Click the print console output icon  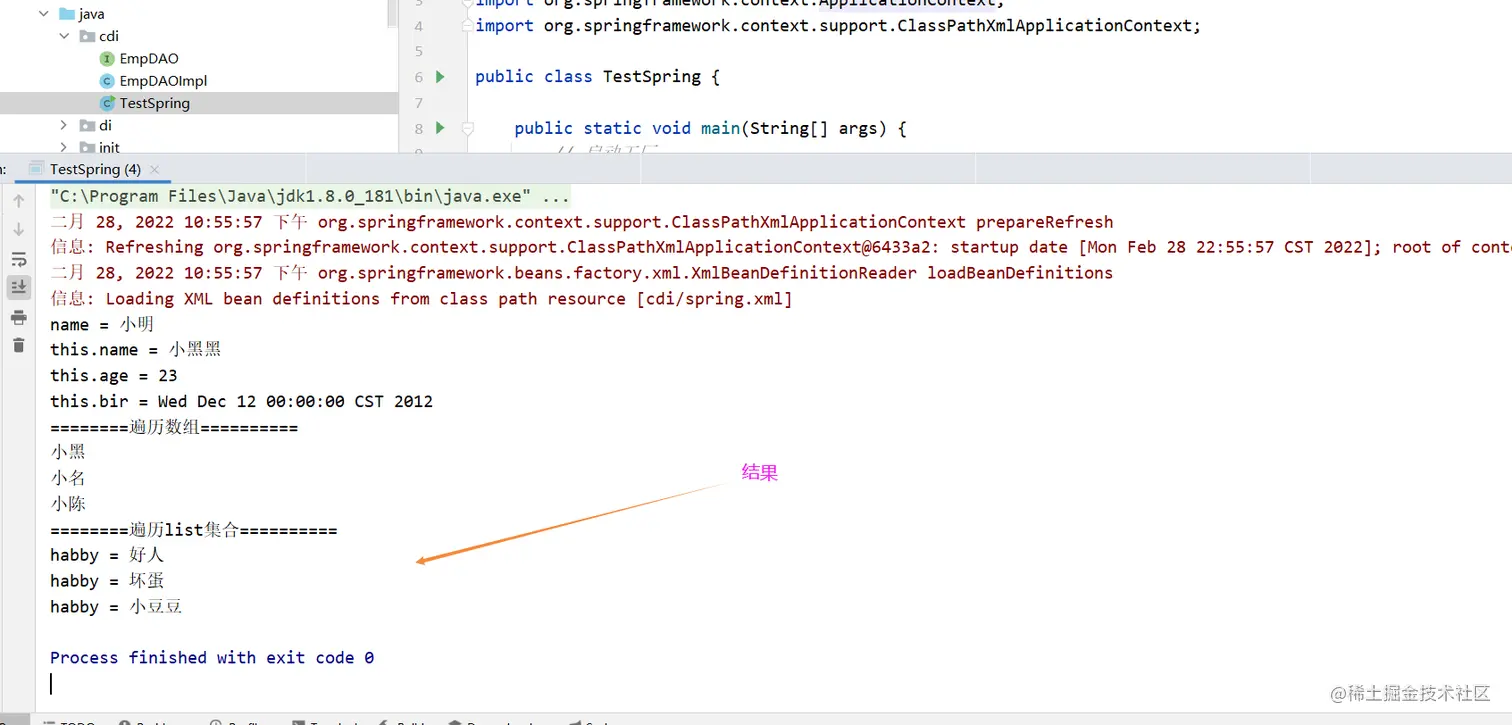(x=18, y=317)
